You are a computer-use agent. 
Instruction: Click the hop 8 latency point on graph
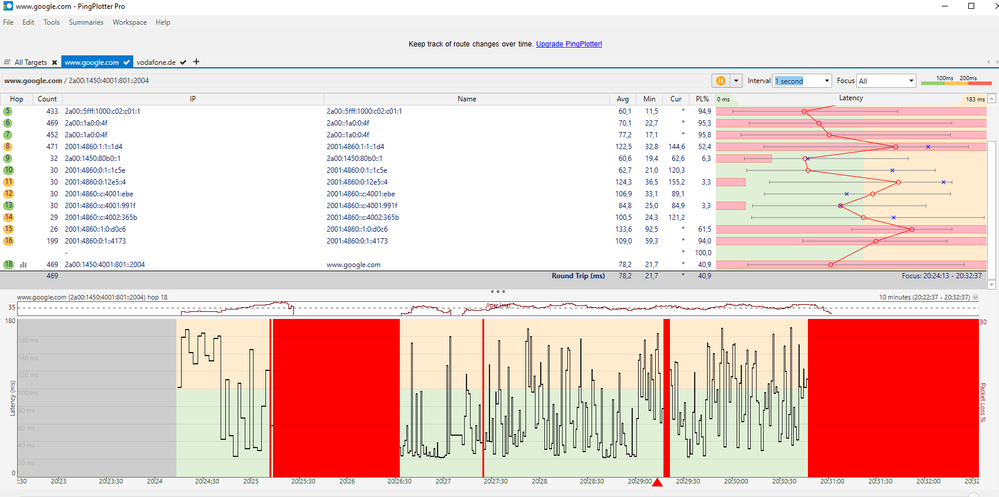pyautogui.click(x=895, y=147)
